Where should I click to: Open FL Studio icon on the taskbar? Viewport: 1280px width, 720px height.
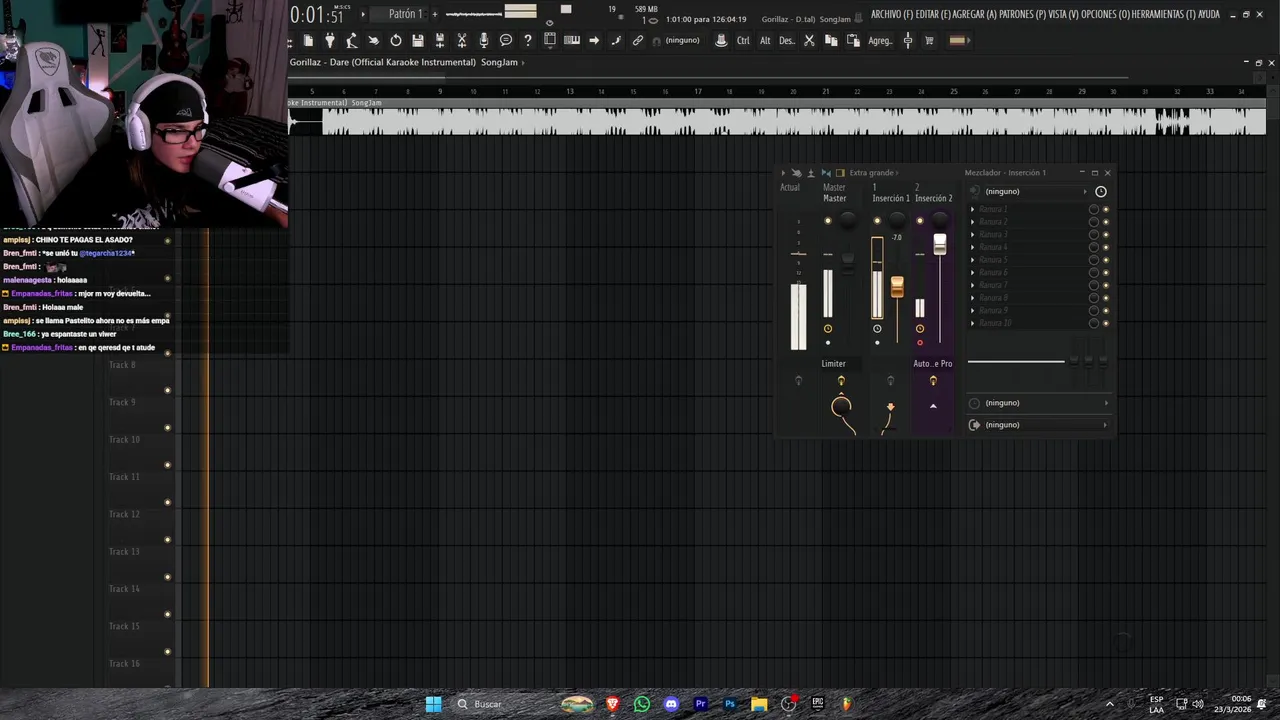point(847,704)
